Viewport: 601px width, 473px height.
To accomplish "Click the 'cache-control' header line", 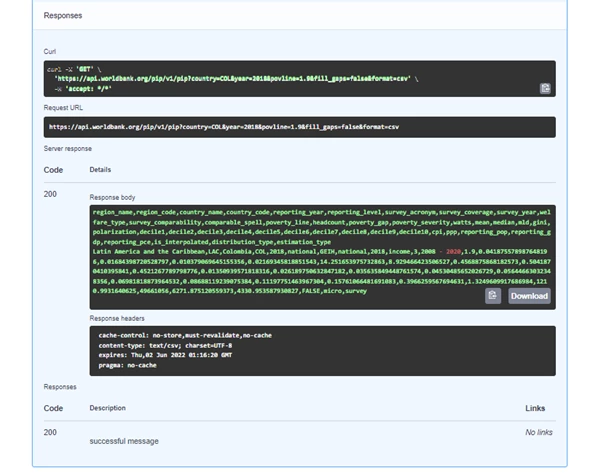I will pos(185,335).
